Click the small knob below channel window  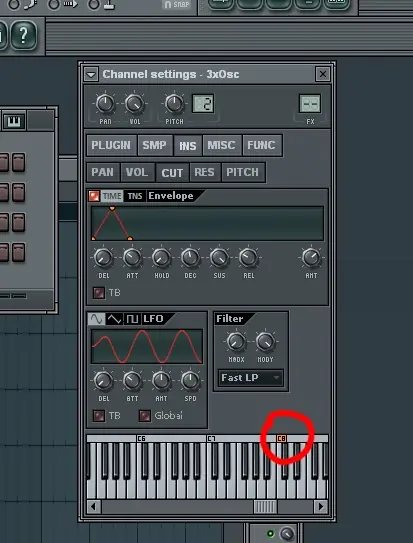click(287, 534)
